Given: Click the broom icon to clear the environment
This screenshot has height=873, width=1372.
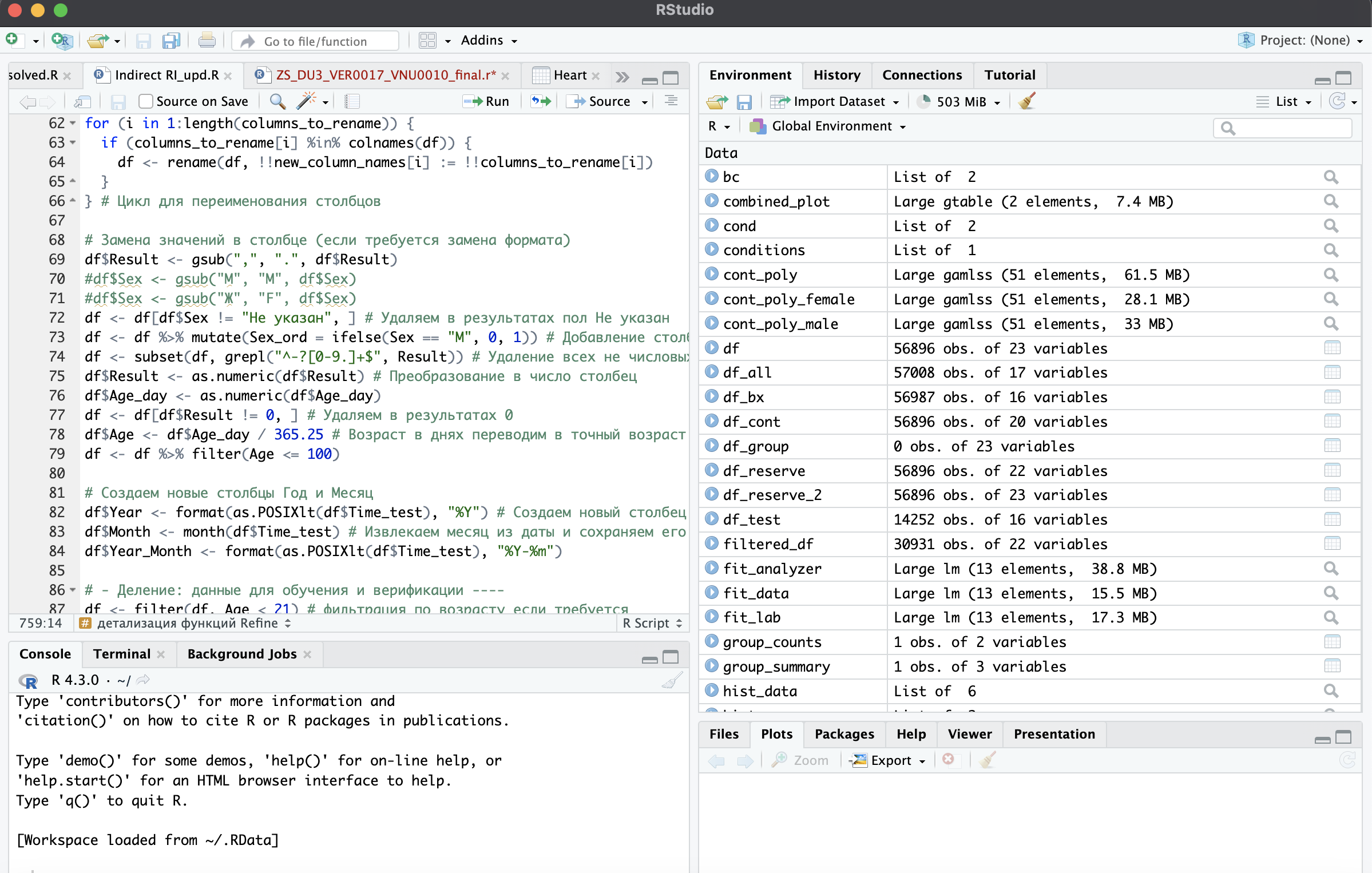Looking at the screenshot, I should pos(1027,101).
